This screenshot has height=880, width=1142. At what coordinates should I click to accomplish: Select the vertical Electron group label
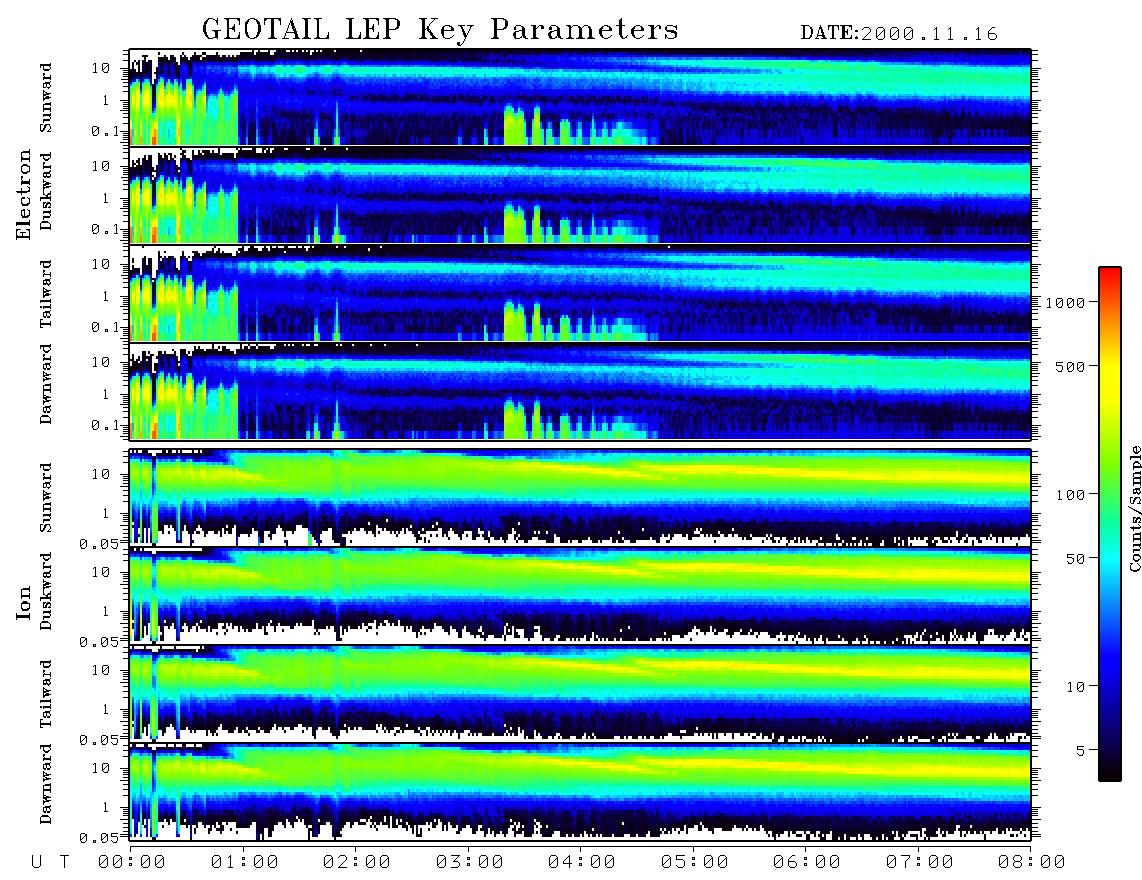tap(23, 194)
